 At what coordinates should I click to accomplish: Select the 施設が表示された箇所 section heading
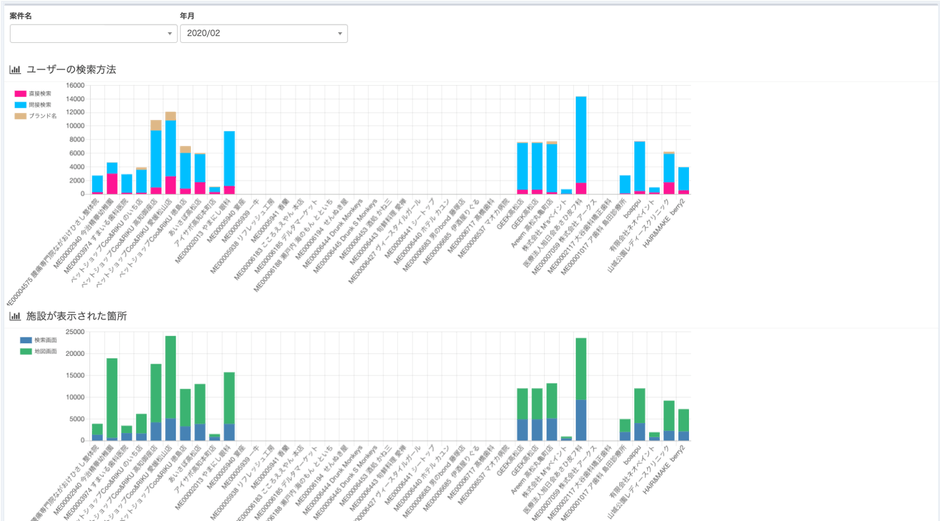click(x=77, y=316)
